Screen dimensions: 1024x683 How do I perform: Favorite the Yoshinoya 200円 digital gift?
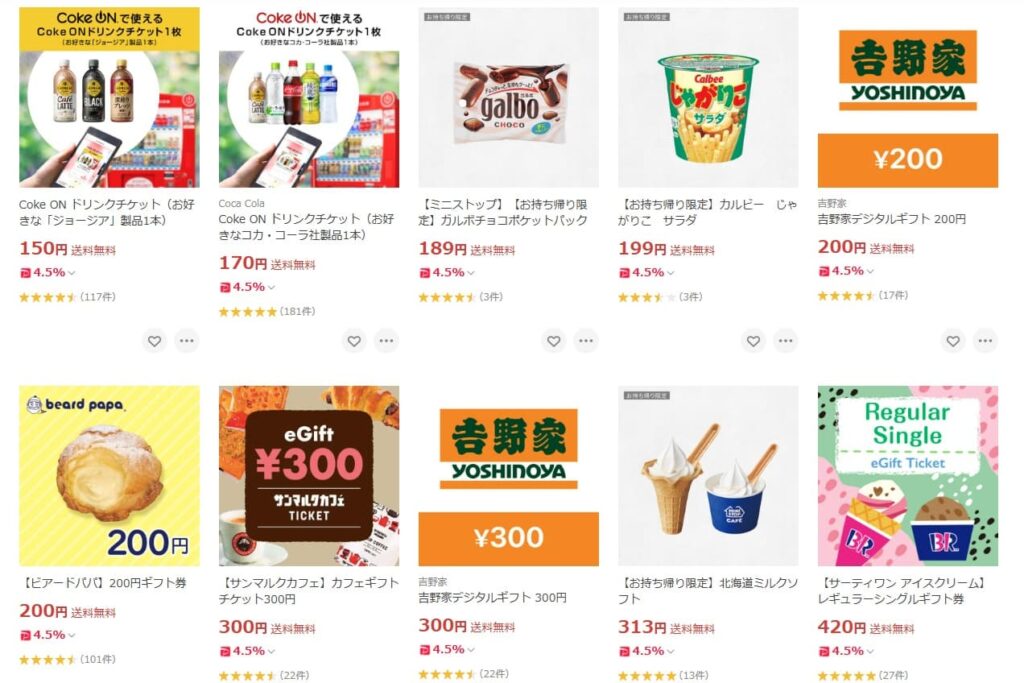tap(953, 341)
